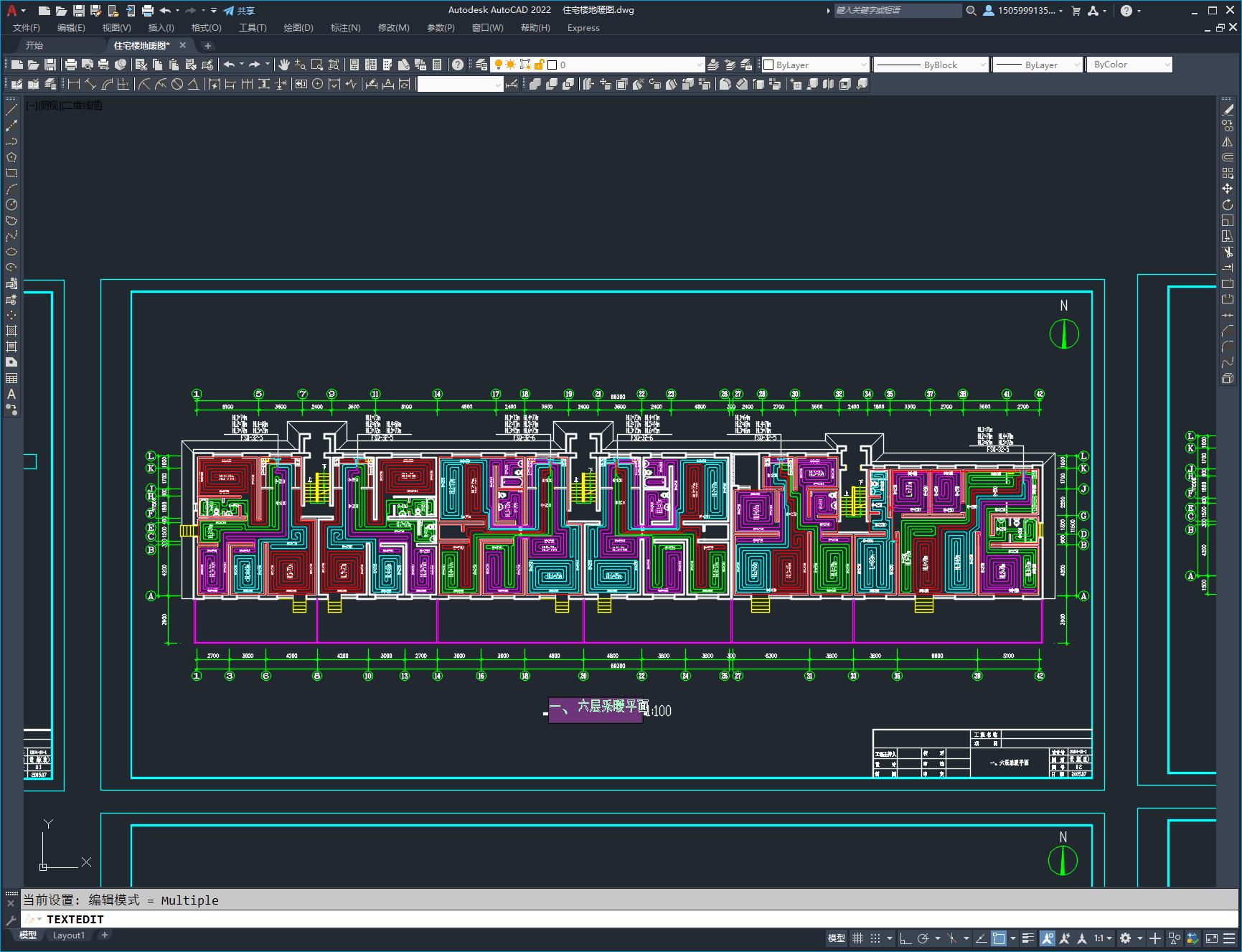Toggle Object Snap square icon in status bar
Screen dimensions: 1242x952
(x=999, y=938)
